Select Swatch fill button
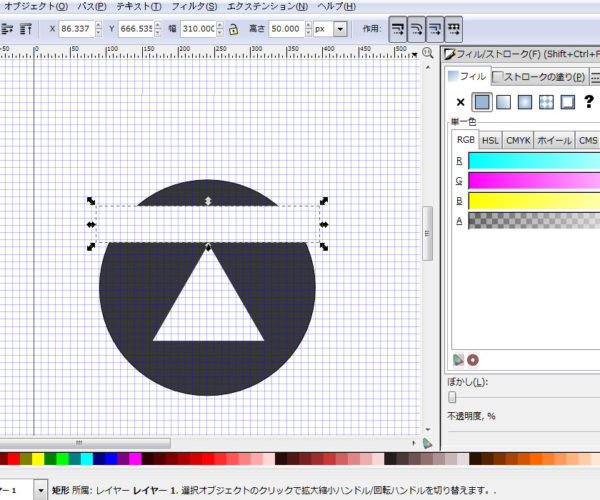The width and height of the screenshot is (600, 500). coord(567,102)
